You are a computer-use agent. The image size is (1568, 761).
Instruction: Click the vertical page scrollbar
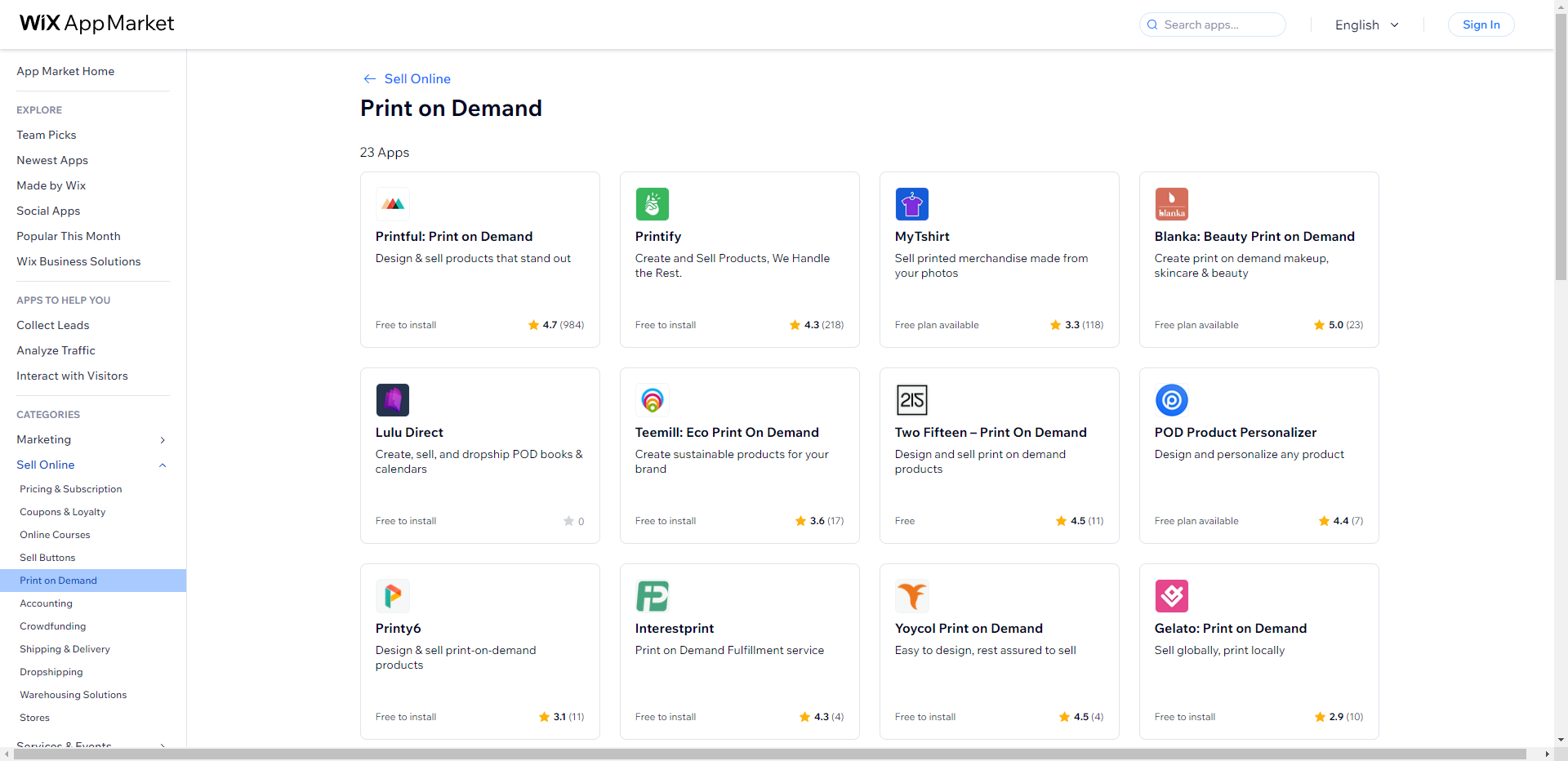tap(1561, 147)
